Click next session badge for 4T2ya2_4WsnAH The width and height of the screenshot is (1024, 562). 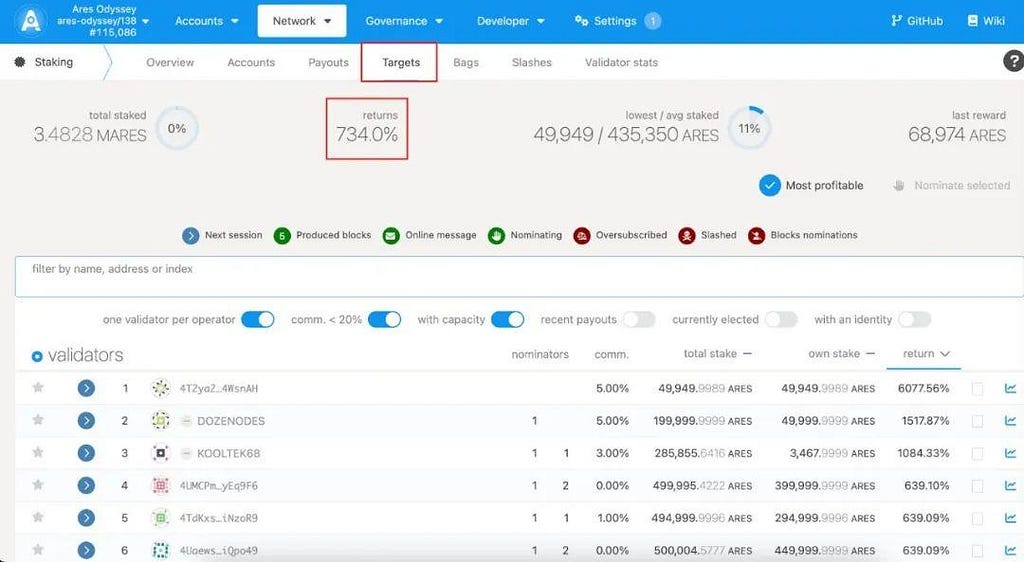(x=86, y=388)
